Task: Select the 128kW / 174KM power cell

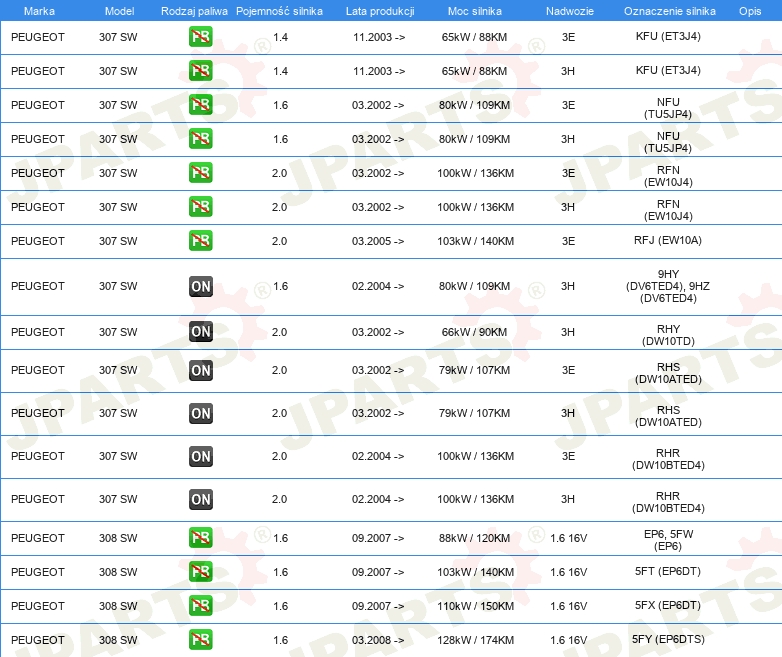Action: coord(475,640)
